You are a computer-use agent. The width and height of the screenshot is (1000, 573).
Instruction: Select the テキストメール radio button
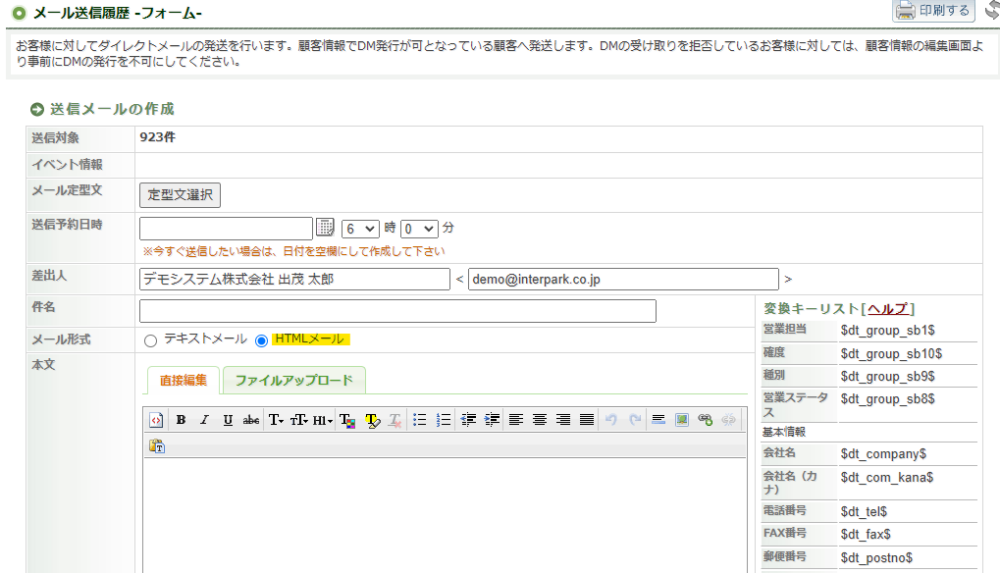click(151, 340)
